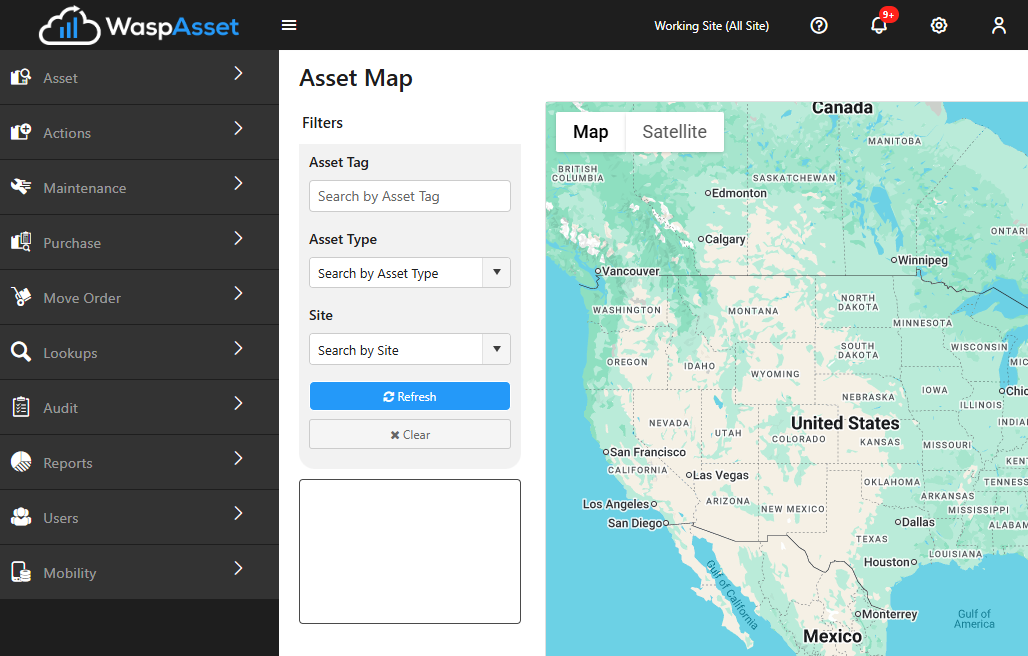
Task: Click San Francisco on the map
Action: [x=644, y=452]
